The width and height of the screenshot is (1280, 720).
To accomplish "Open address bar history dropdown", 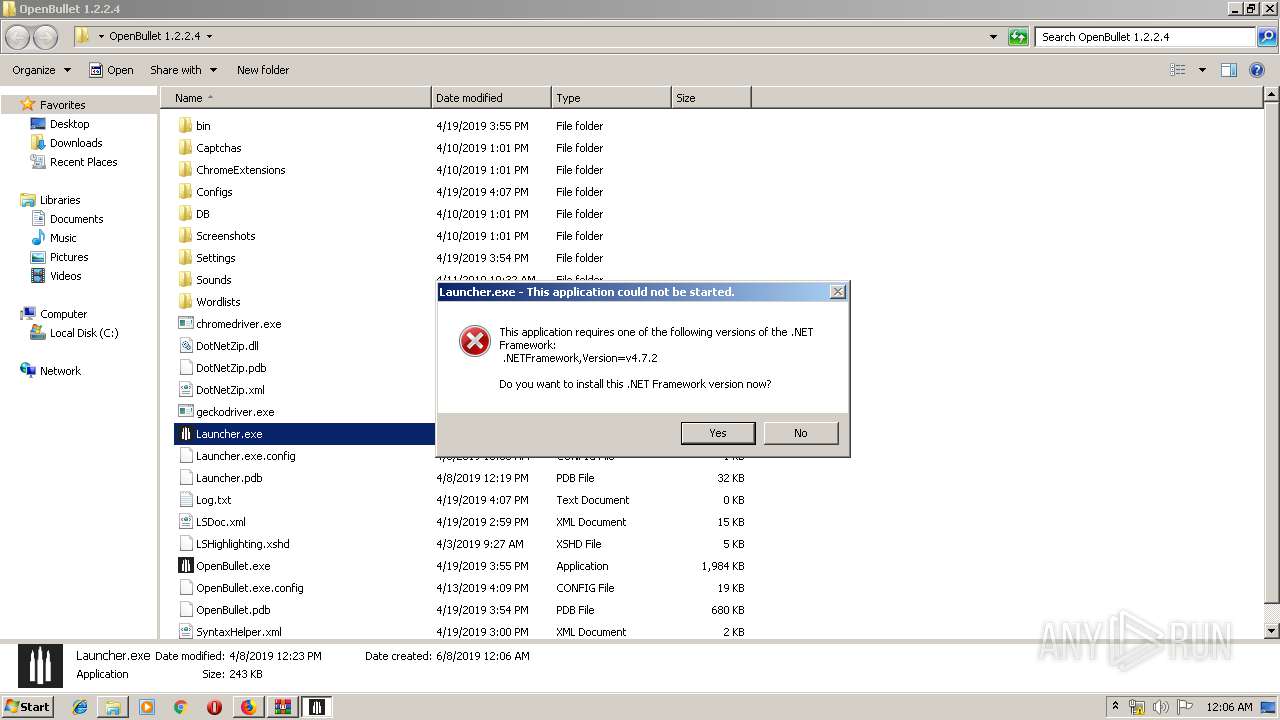I will 993,37.
